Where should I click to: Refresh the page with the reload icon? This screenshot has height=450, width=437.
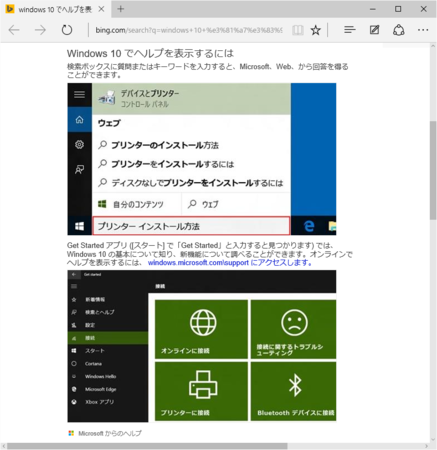click(67, 30)
